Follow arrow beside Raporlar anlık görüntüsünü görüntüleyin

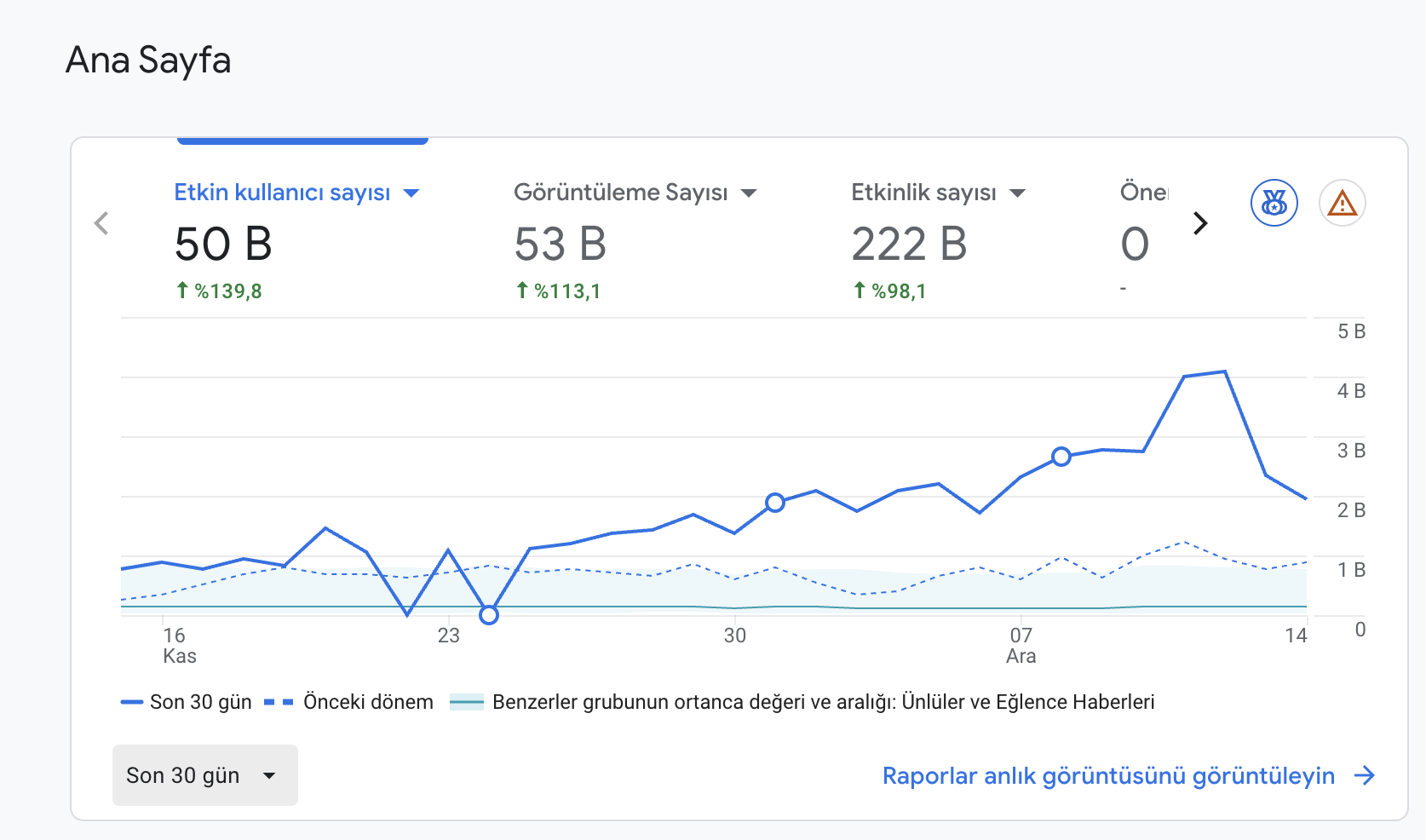point(1365,775)
